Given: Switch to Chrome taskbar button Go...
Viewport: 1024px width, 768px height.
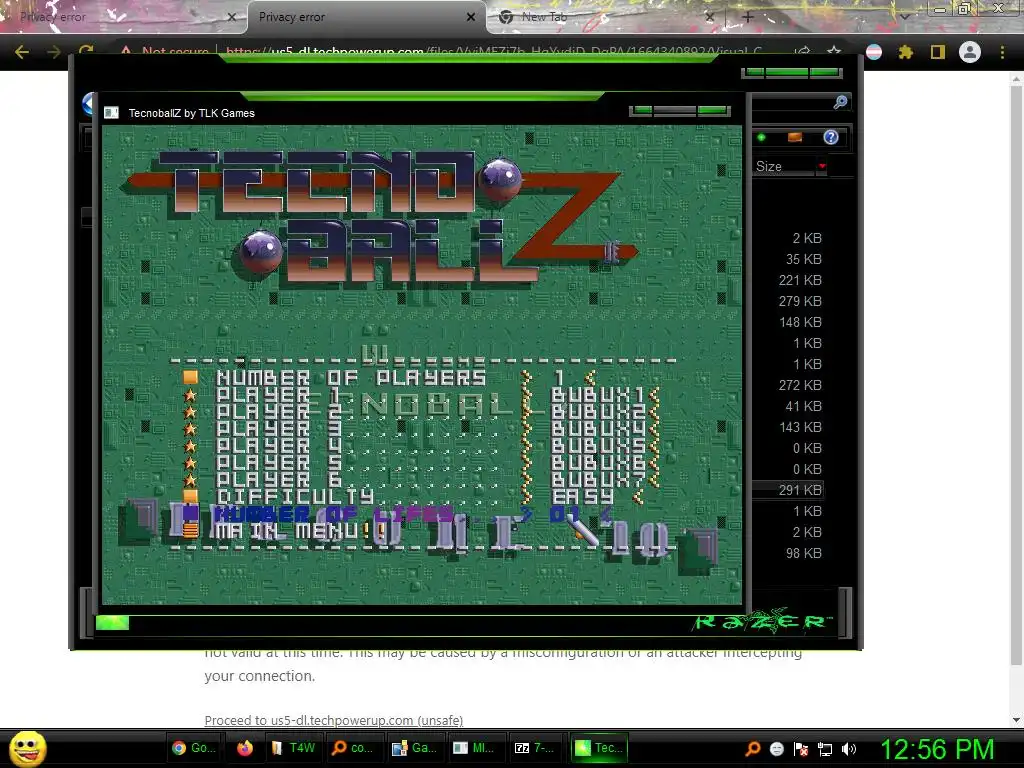Looking at the screenshot, I should pos(194,748).
